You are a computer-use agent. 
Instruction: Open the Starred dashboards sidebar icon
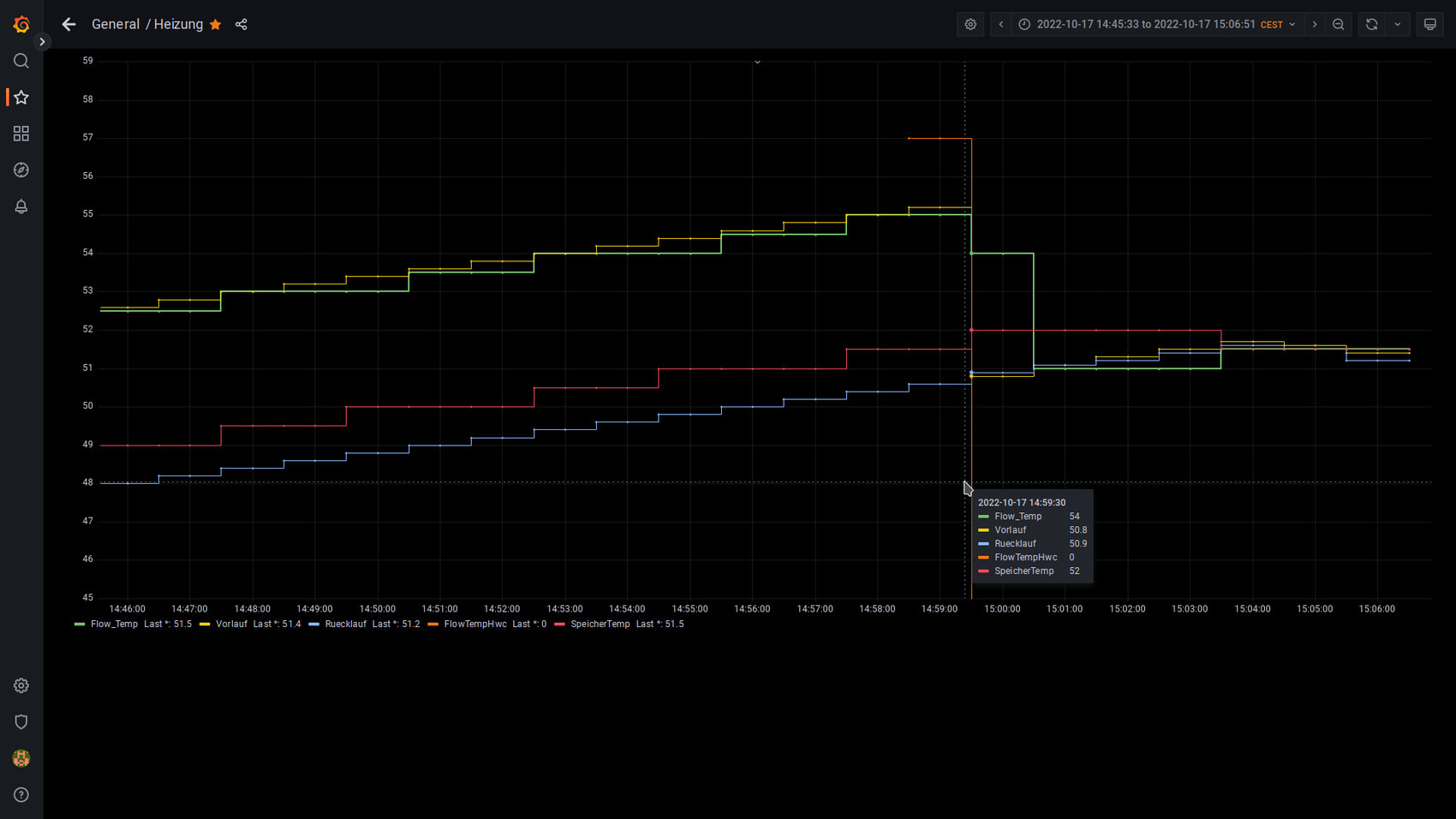(21, 98)
